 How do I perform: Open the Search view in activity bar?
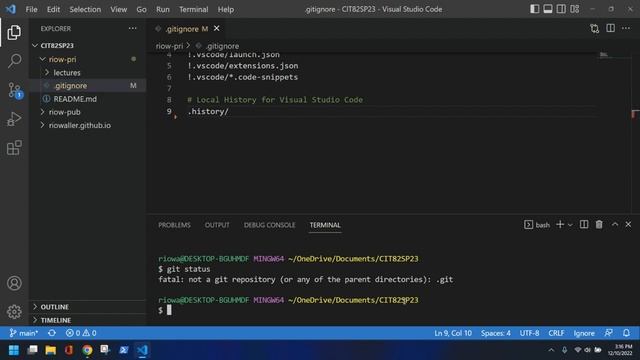coord(14,61)
